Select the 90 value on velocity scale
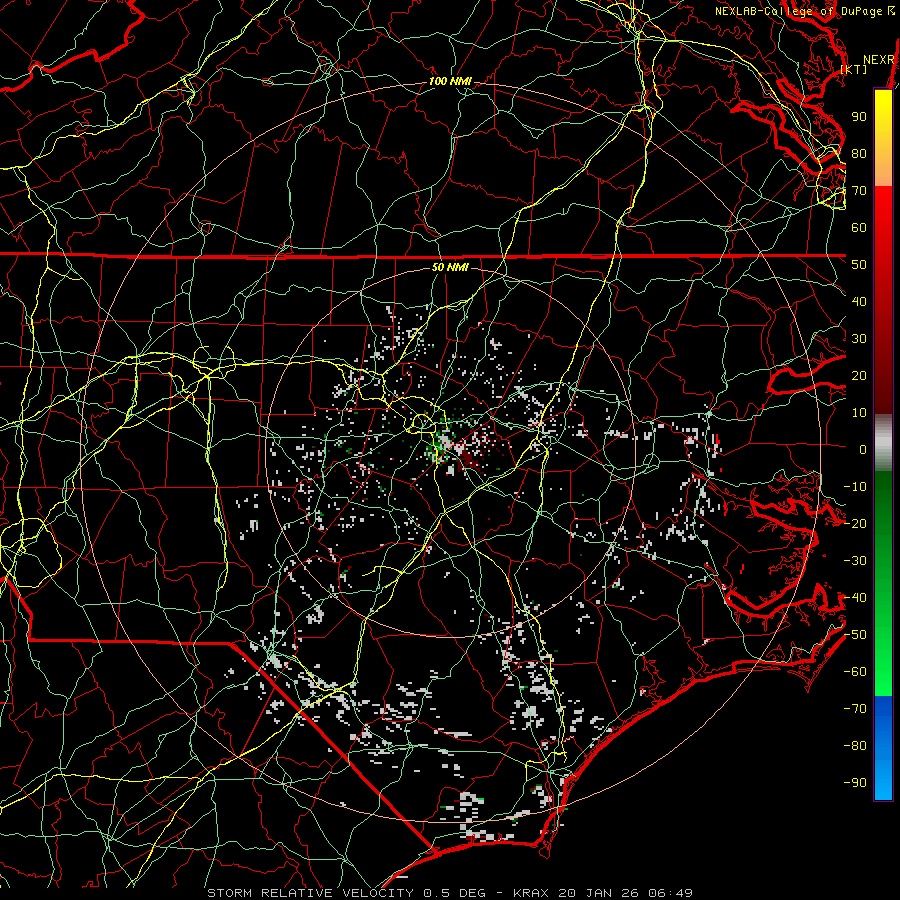Image resolution: width=900 pixels, height=900 pixels. click(859, 117)
